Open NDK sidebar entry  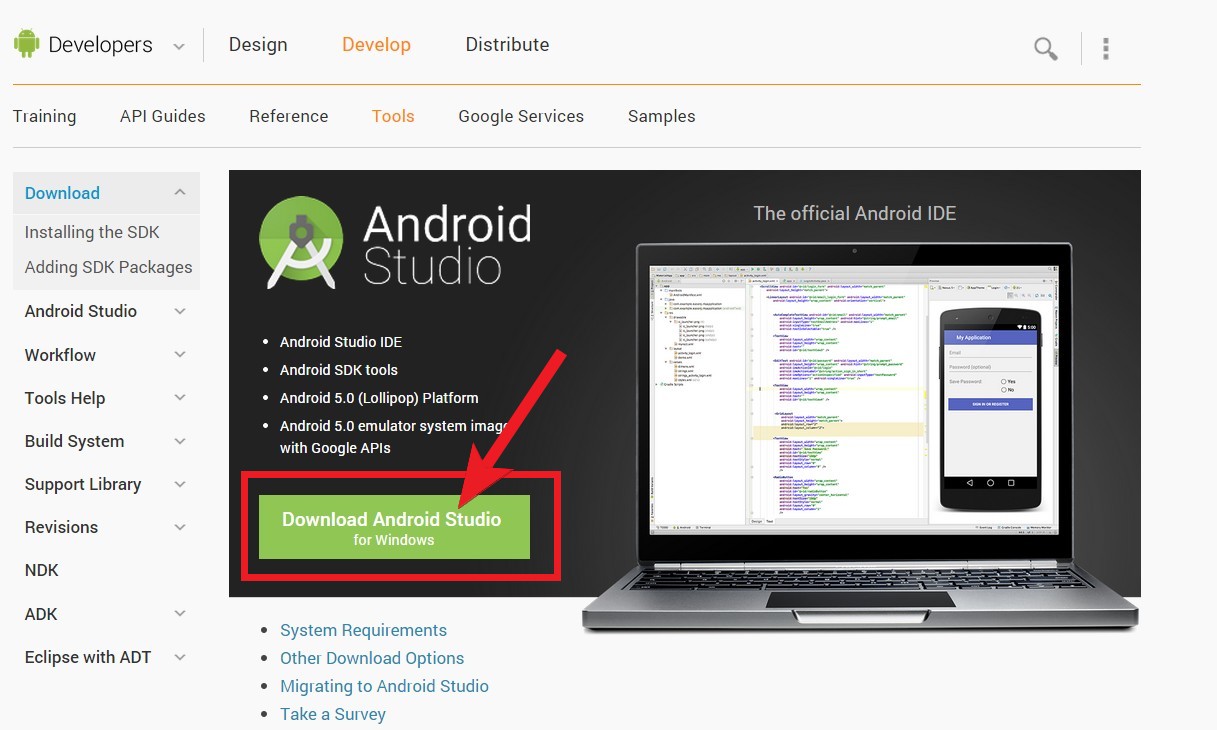coord(42,570)
